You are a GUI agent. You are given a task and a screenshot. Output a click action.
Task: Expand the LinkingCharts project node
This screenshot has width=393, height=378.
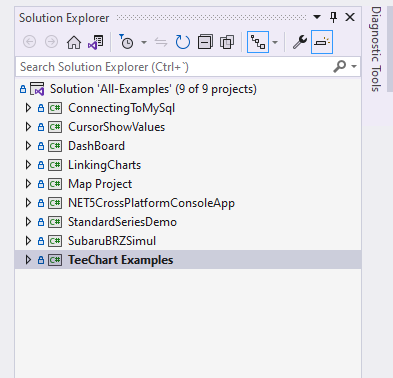(28, 165)
